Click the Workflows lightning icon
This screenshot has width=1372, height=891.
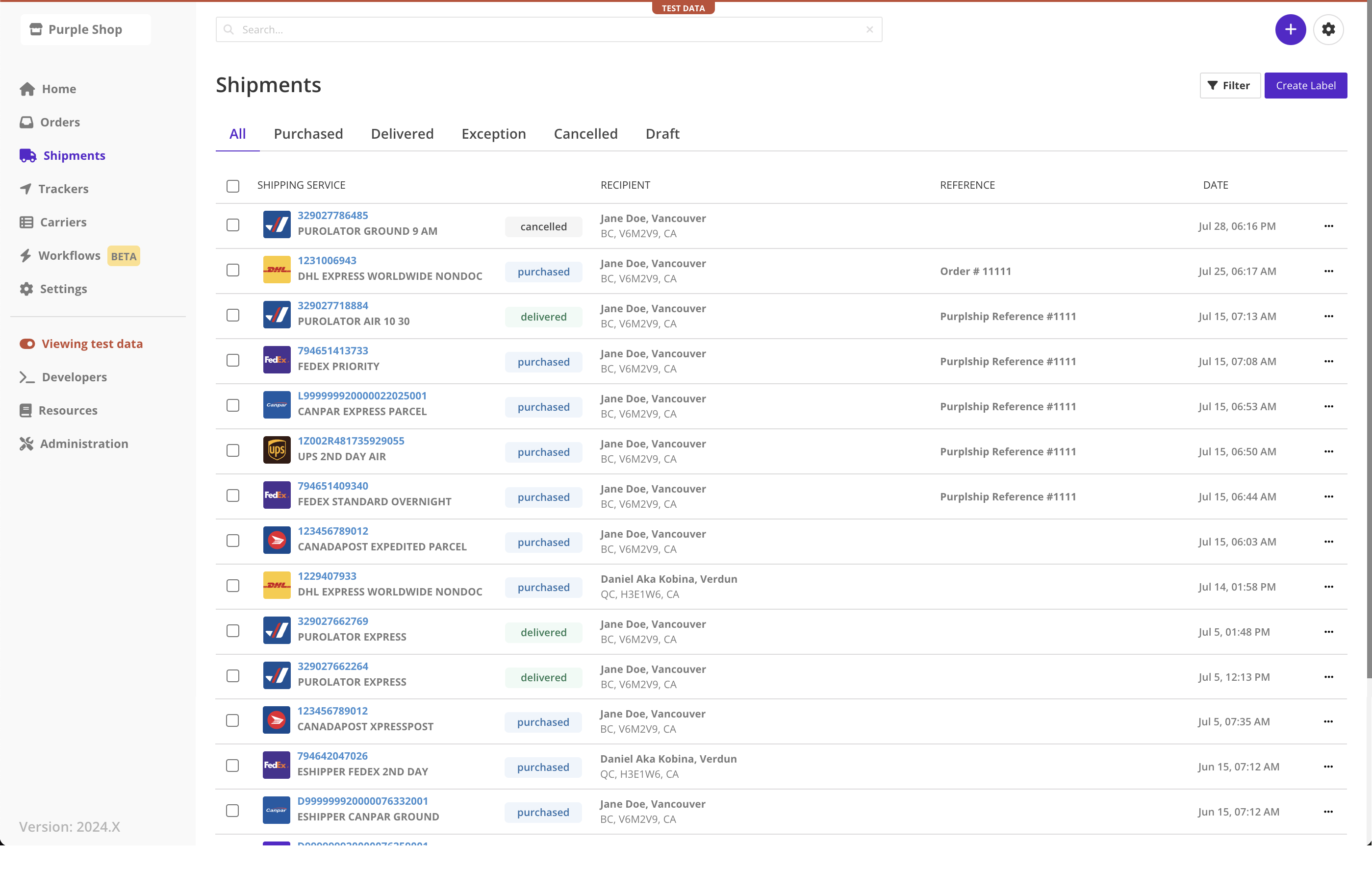(x=25, y=255)
